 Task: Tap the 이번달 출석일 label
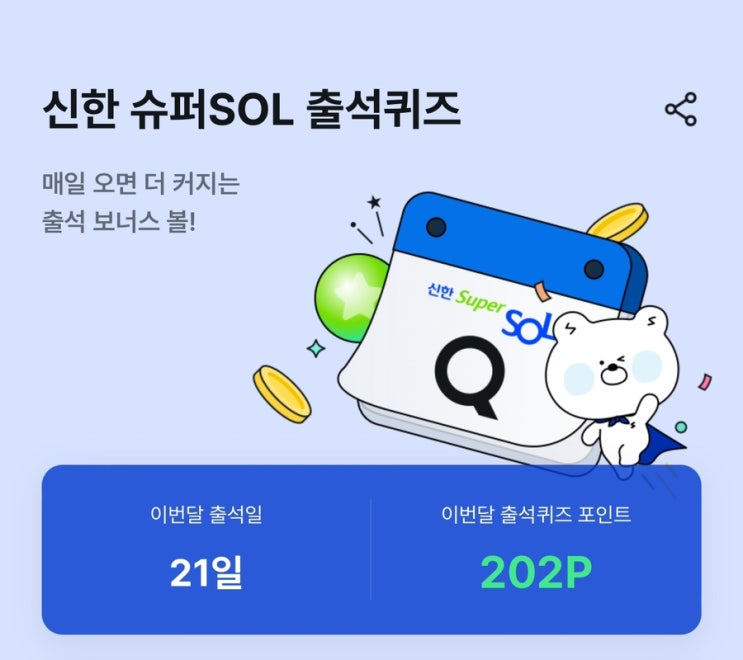(206, 514)
